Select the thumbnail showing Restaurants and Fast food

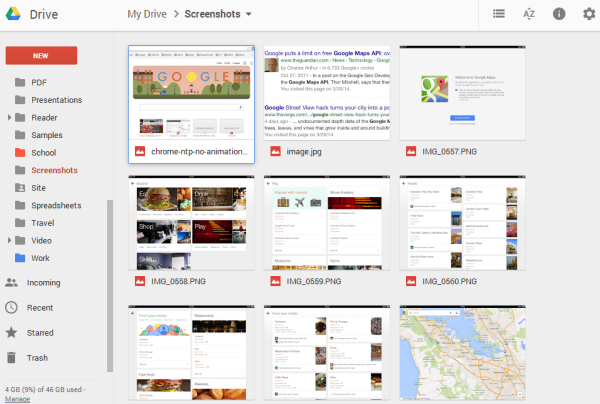[191, 353]
